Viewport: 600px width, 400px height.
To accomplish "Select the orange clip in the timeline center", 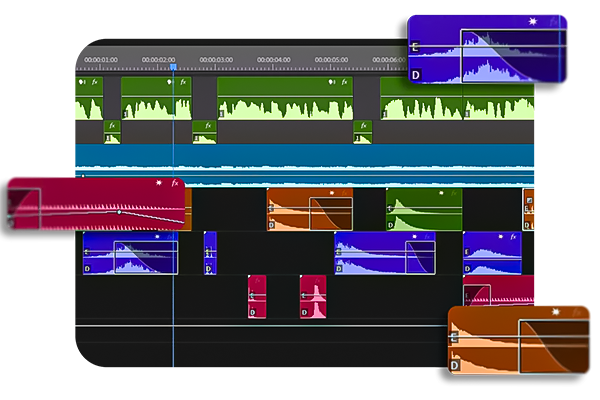I will pos(309,210).
